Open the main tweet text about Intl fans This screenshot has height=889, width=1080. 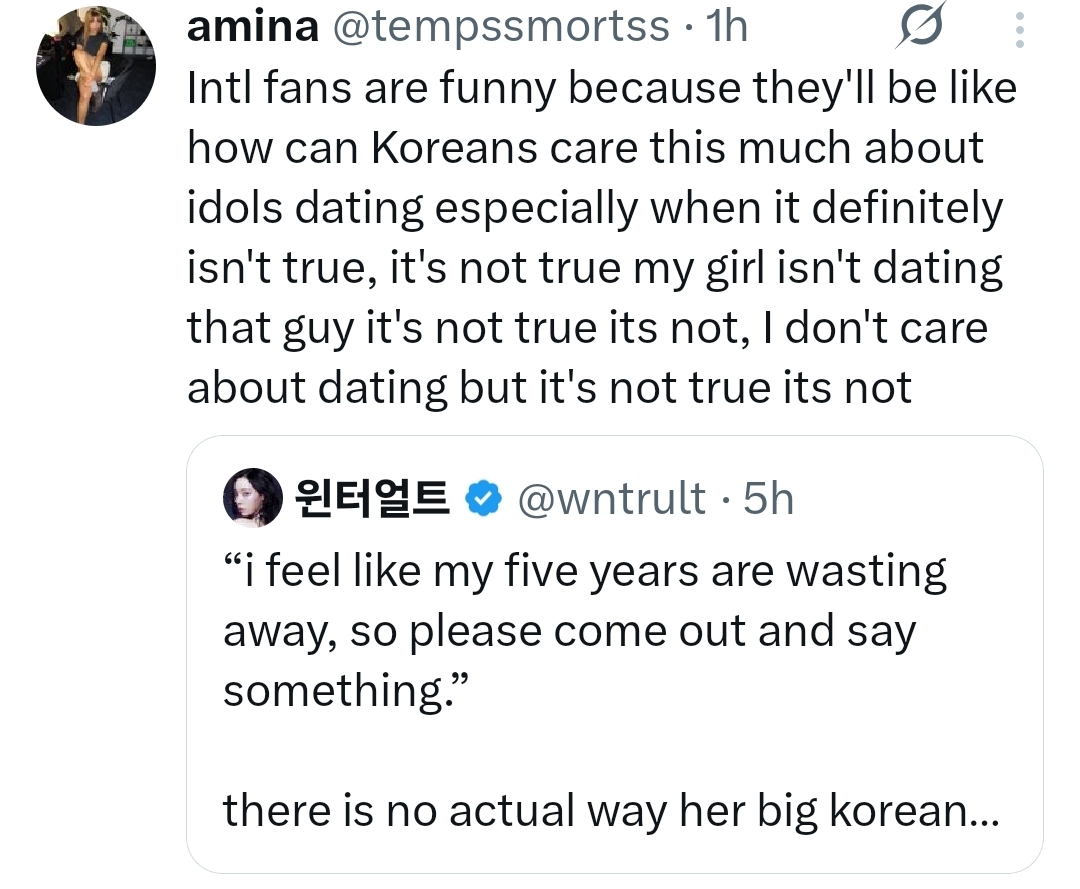pyautogui.click(x=602, y=238)
